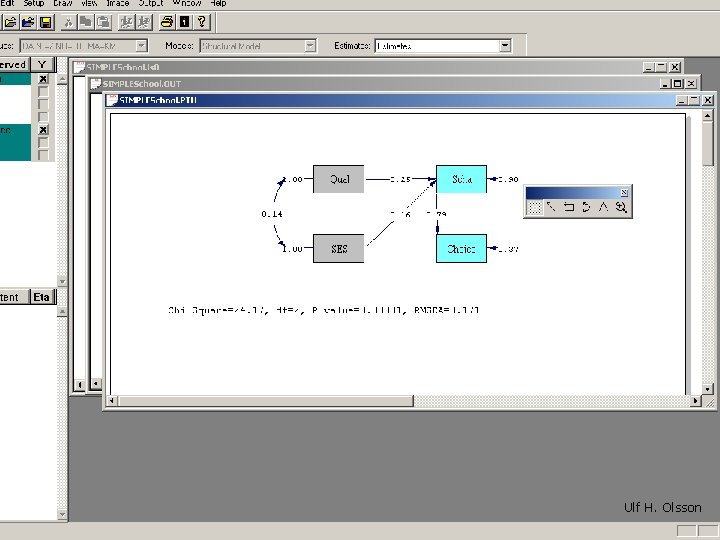Viewport: 720px width, 540px height.
Task: Select the magnifier zoom tool in palette
Action: click(621, 207)
